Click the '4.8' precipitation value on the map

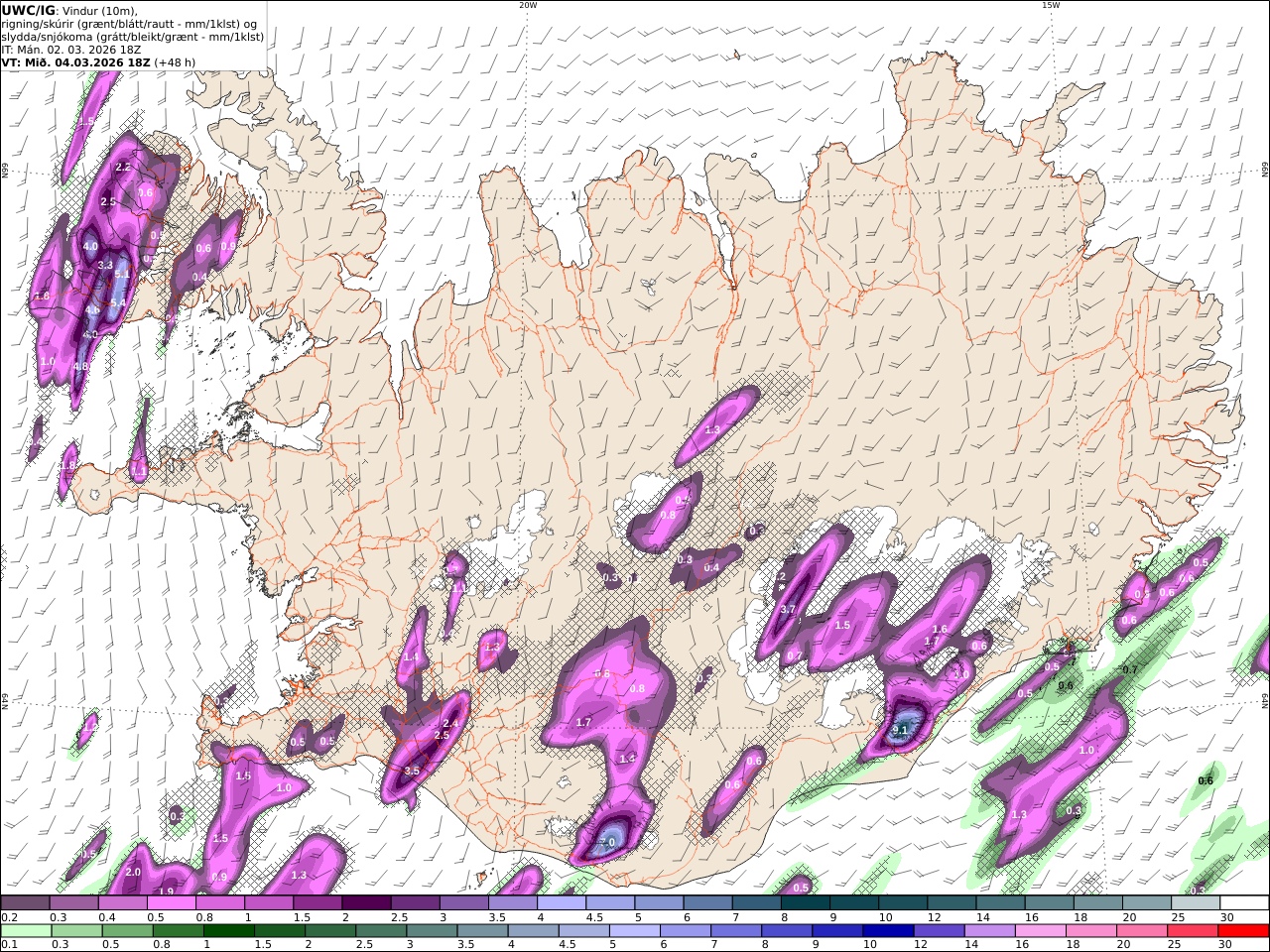(81, 366)
